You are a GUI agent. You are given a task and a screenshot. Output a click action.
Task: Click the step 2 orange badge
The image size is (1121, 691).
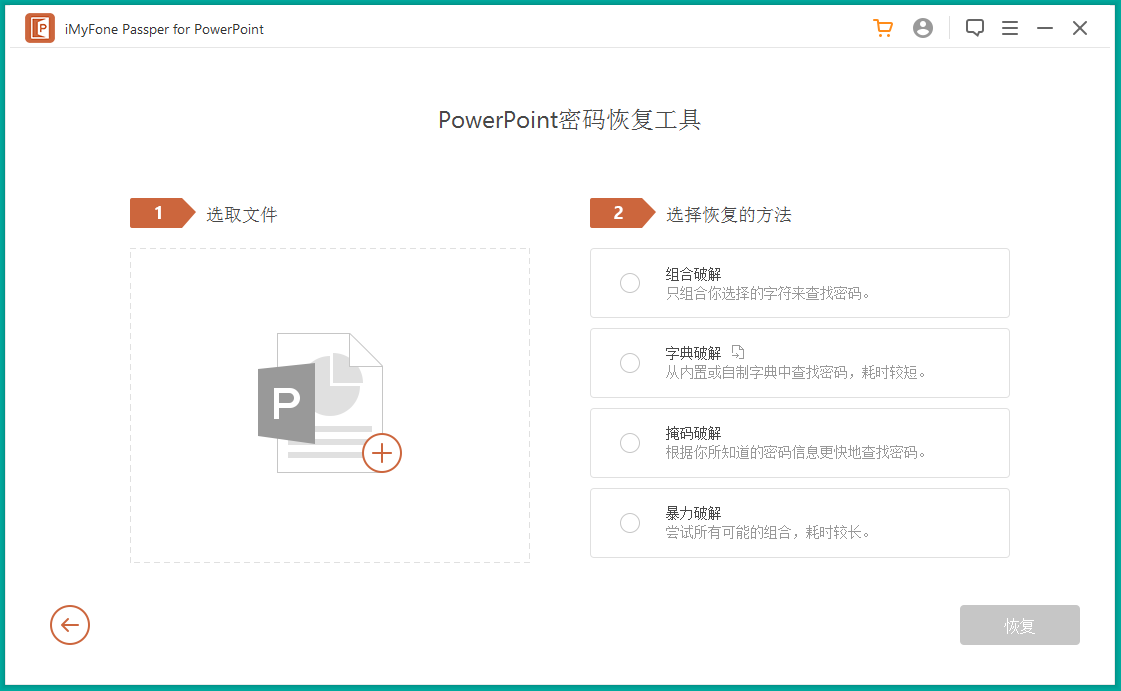[620, 213]
